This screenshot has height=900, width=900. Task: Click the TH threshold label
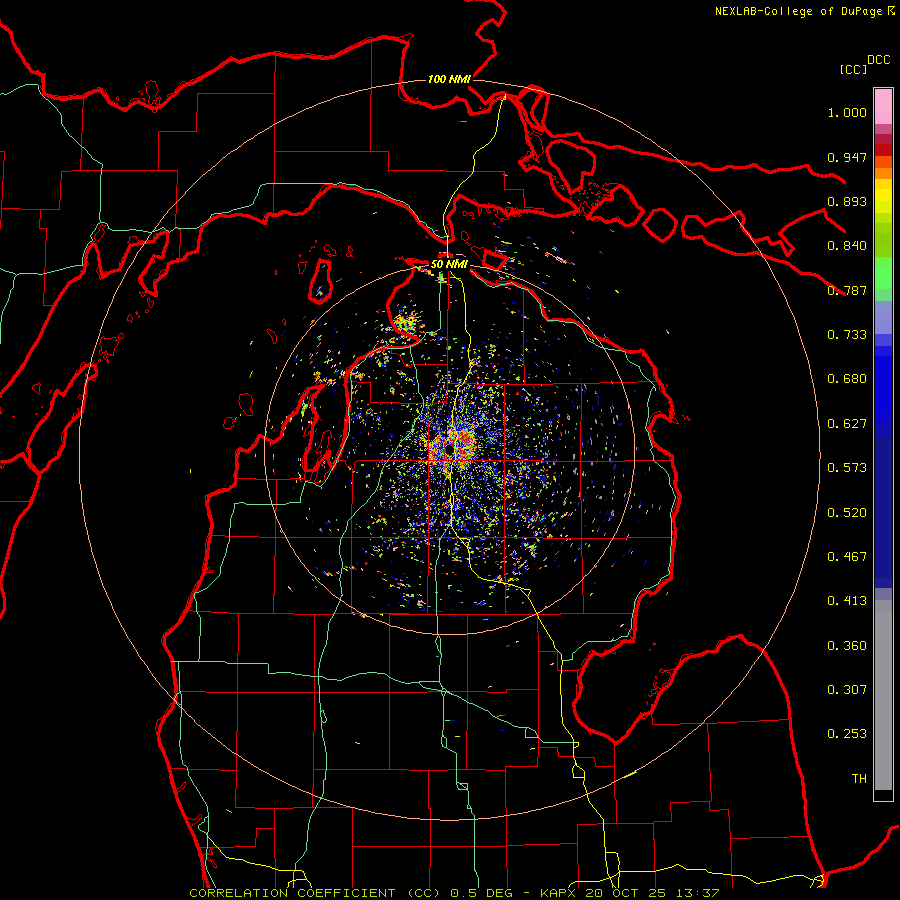coord(859,779)
